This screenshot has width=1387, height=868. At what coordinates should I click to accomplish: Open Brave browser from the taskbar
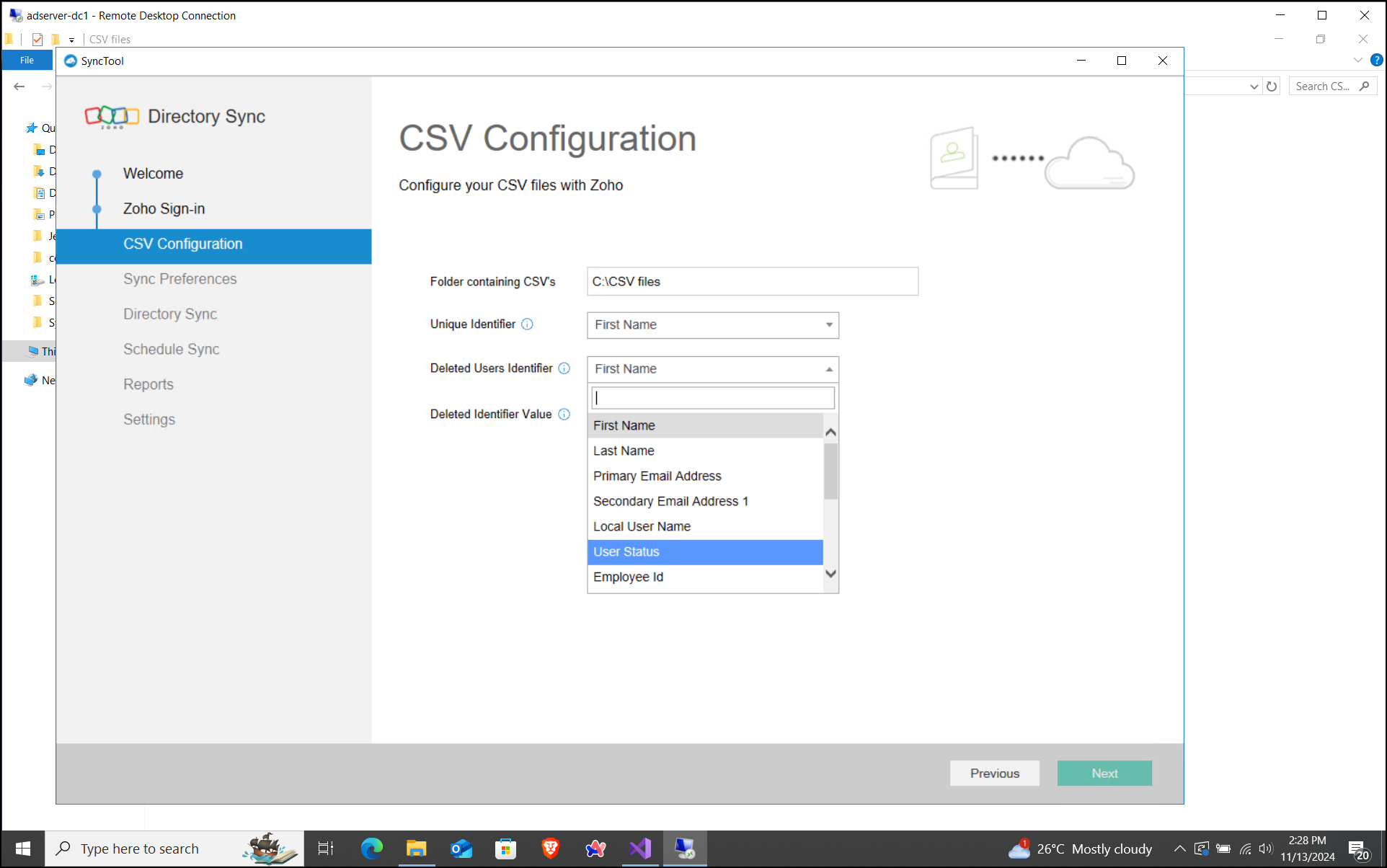[x=551, y=849]
